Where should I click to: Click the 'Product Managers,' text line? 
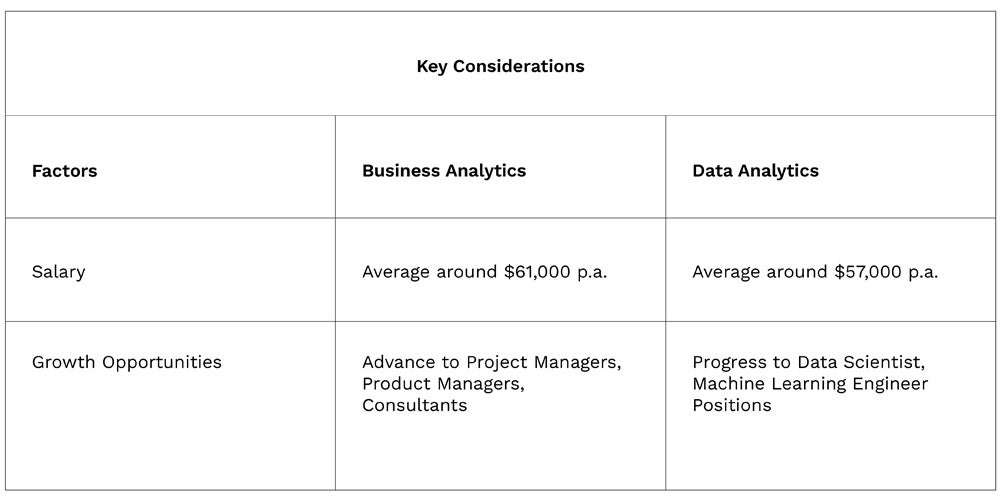(x=442, y=384)
